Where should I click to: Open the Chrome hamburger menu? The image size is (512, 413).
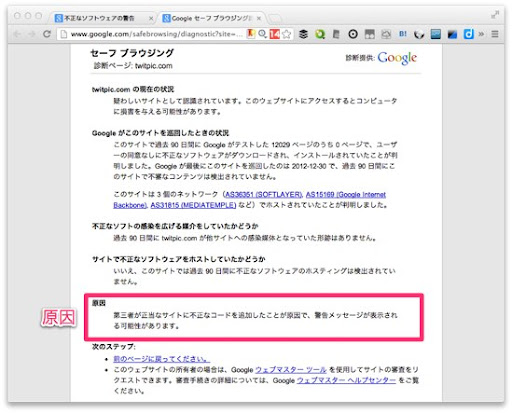click(495, 34)
